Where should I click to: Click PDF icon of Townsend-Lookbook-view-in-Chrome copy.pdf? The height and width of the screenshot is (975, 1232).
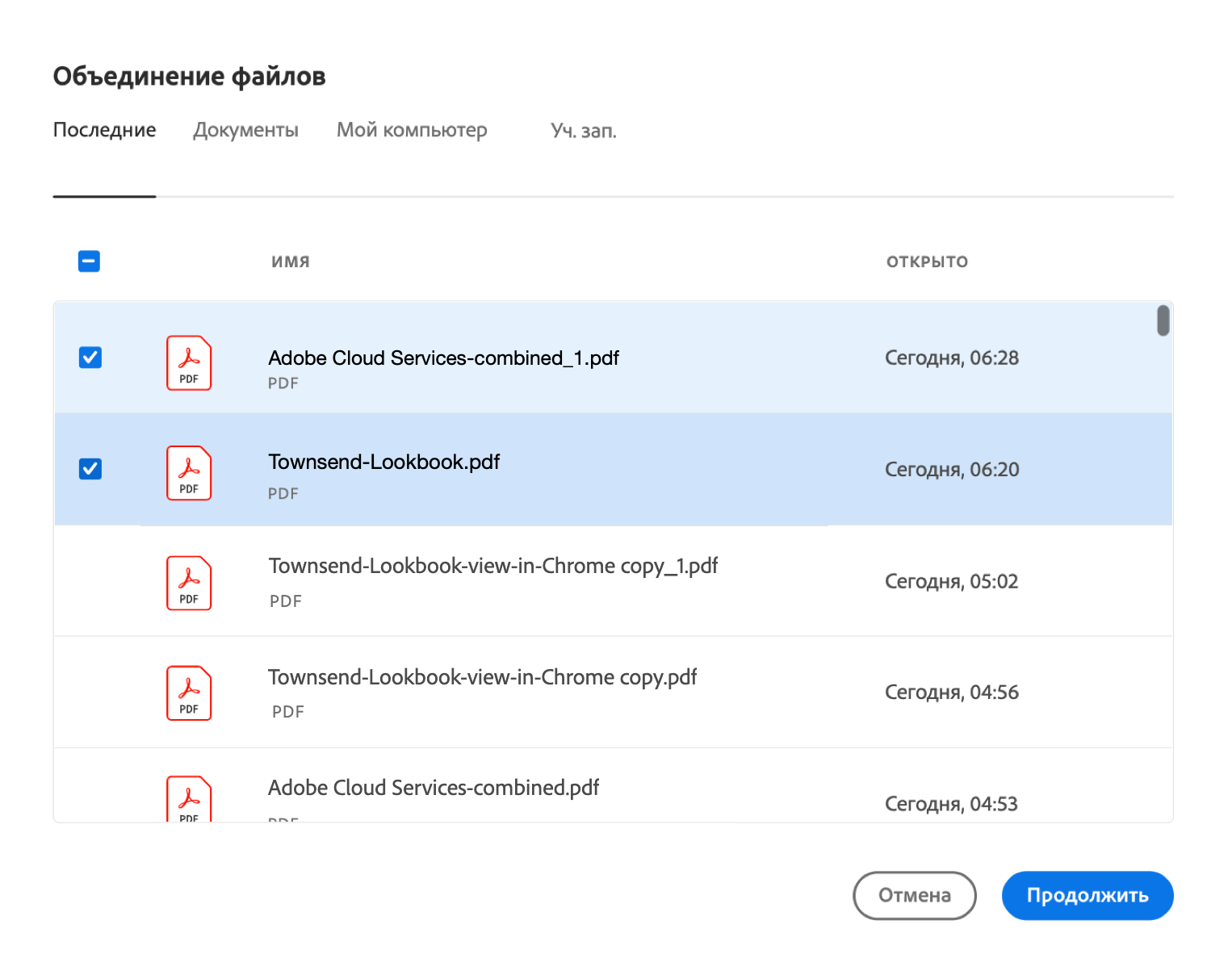[189, 693]
